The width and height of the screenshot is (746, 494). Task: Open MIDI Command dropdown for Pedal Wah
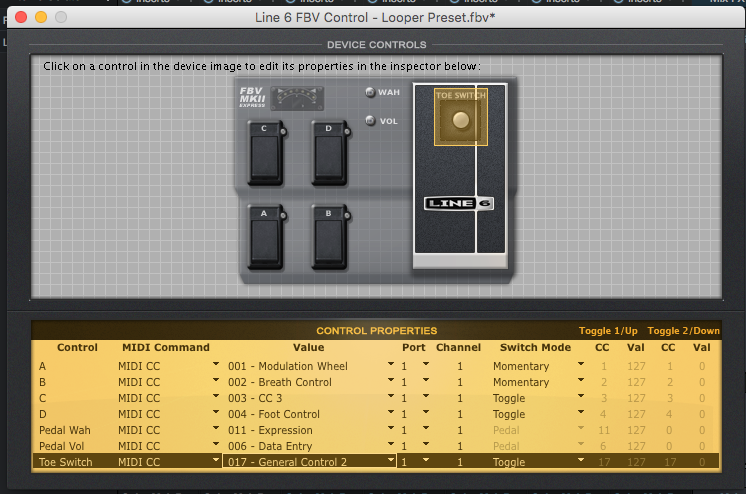tap(216, 428)
